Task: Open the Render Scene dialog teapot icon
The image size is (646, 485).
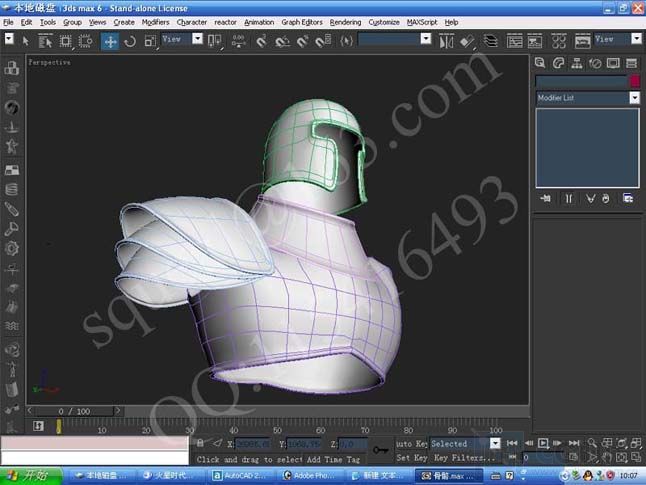Action: (582, 41)
